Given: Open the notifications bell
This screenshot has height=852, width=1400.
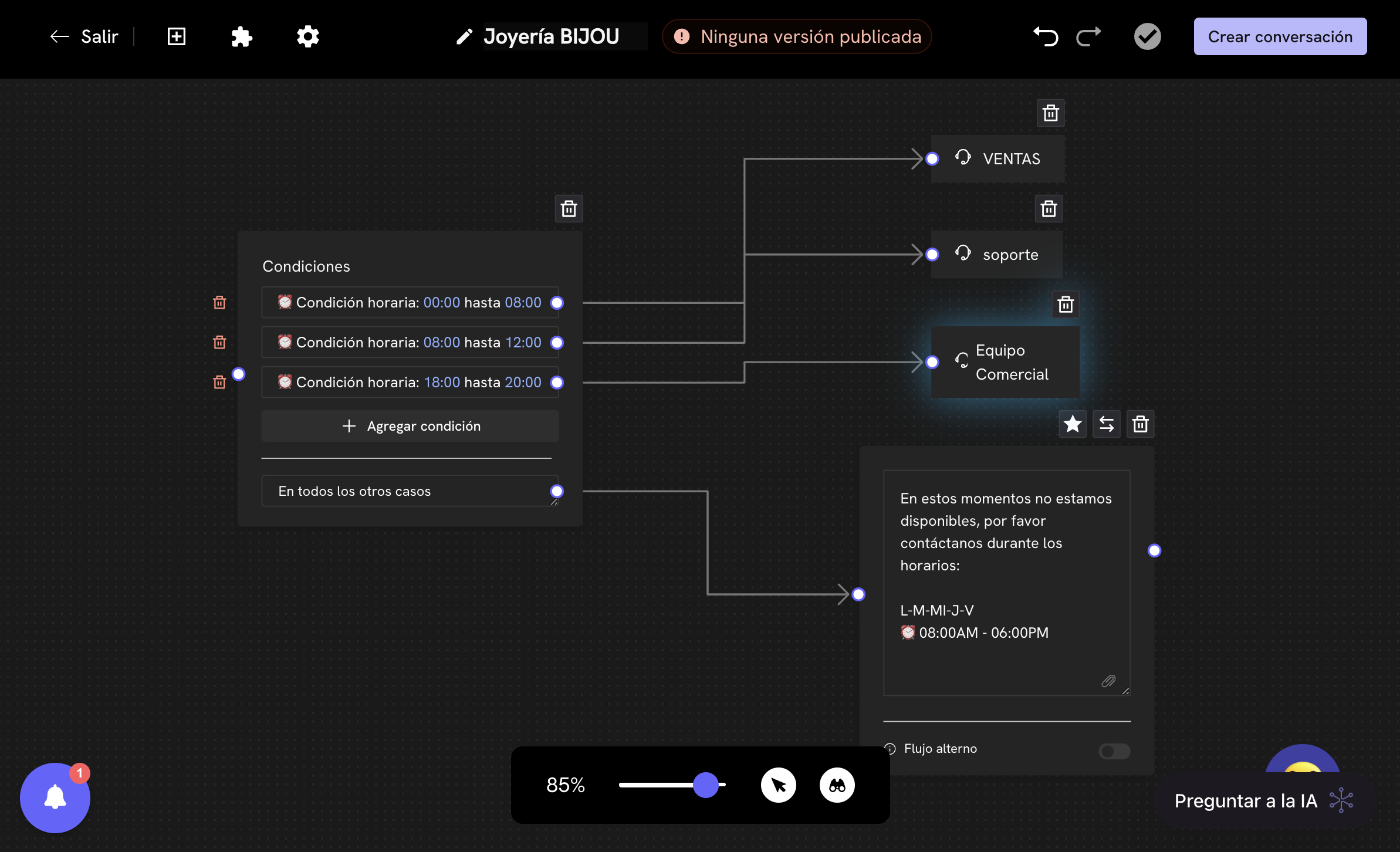Looking at the screenshot, I should 55,797.
